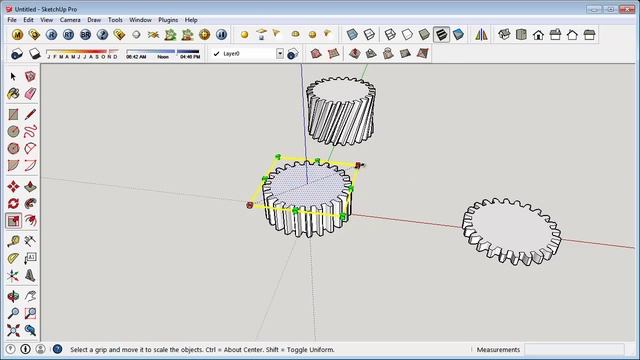Adjust the shadow date month slider
640x360 pixels.
pos(82,53)
